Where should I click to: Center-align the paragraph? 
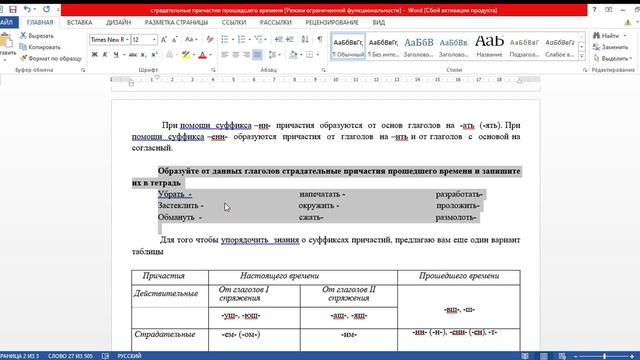pos(236,55)
